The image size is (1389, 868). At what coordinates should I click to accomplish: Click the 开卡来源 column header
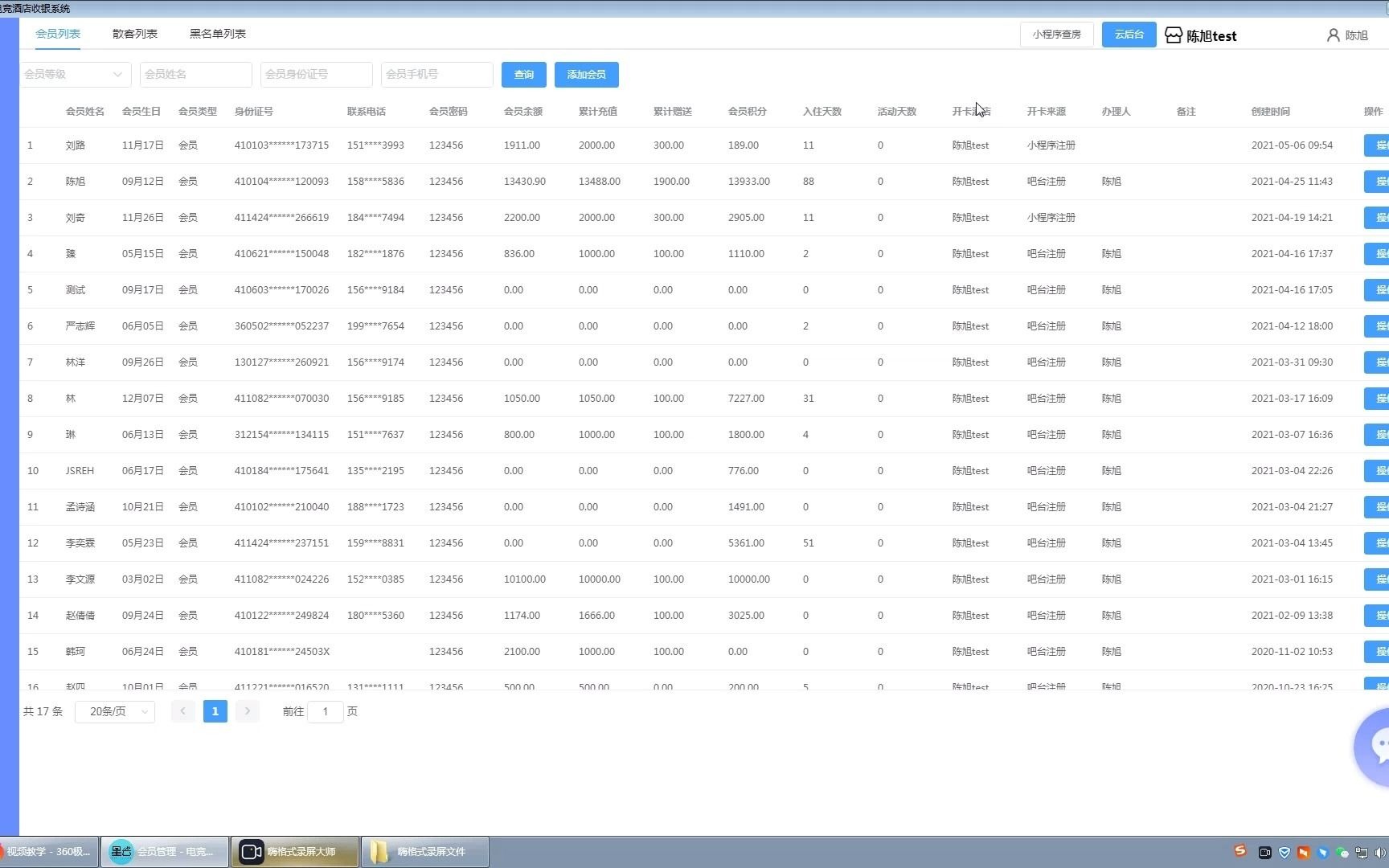pos(1047,112)
